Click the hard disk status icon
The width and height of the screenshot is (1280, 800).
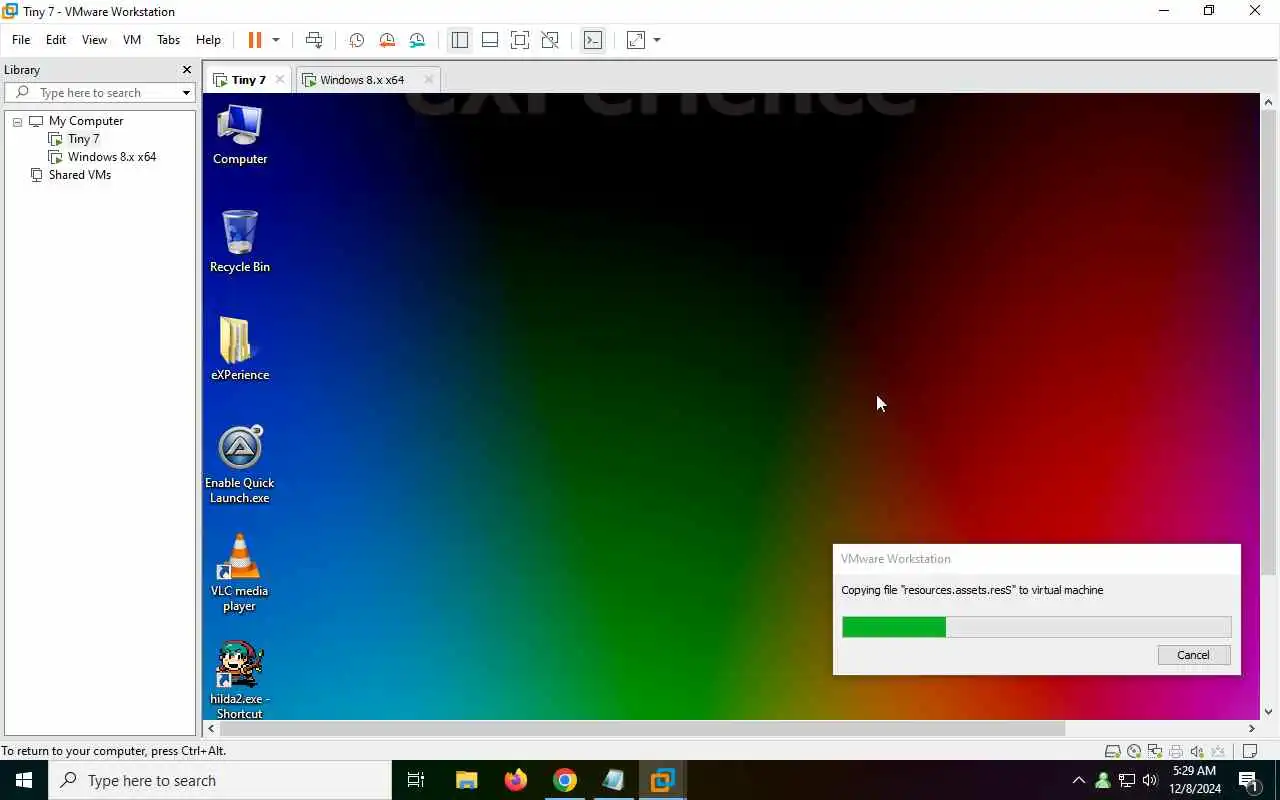point(1112,751)
